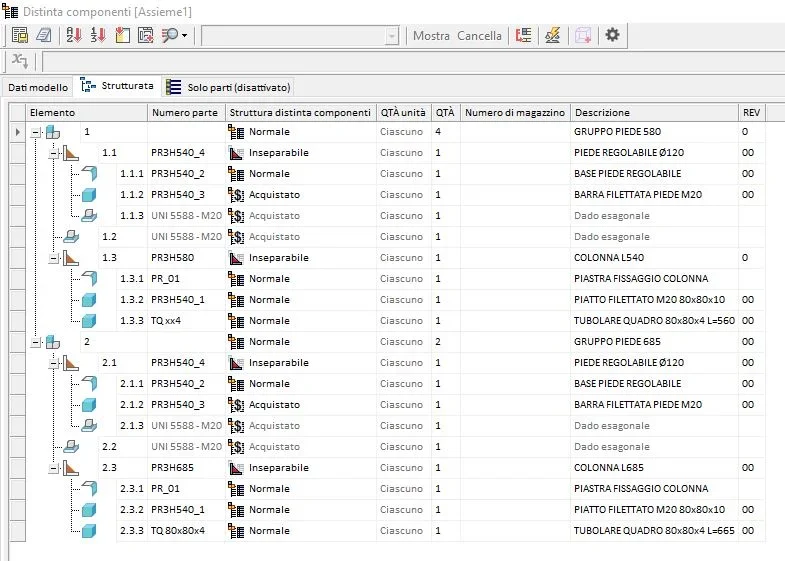Open the empty combo box dropdown arrow
The width and height of the screenshot is (785, 561).
coord(392,36)
